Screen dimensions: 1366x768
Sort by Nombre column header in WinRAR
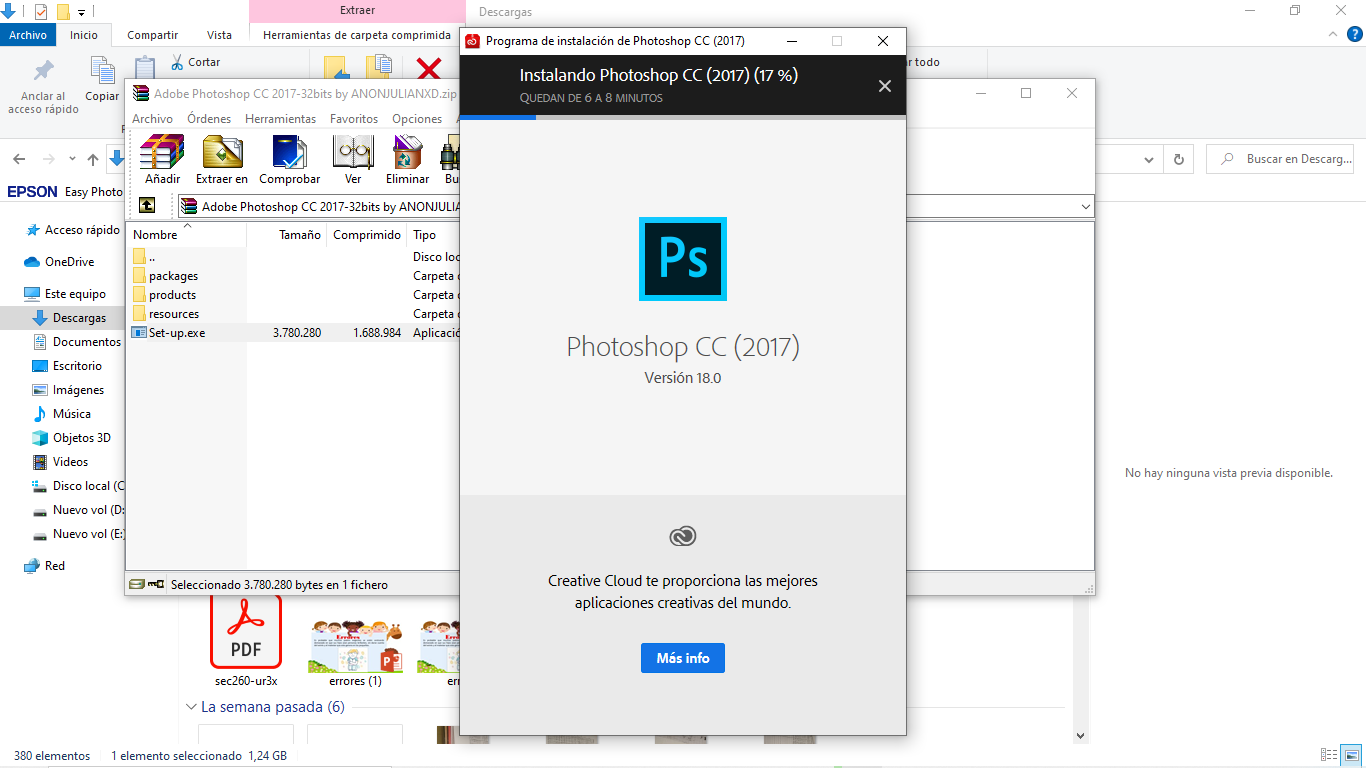(x=188, y=235)
